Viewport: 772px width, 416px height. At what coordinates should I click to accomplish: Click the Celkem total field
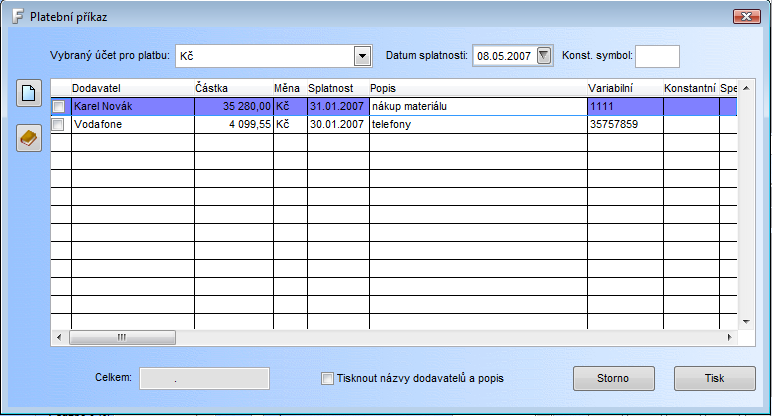pyautogui.click(x=204, y=378)
